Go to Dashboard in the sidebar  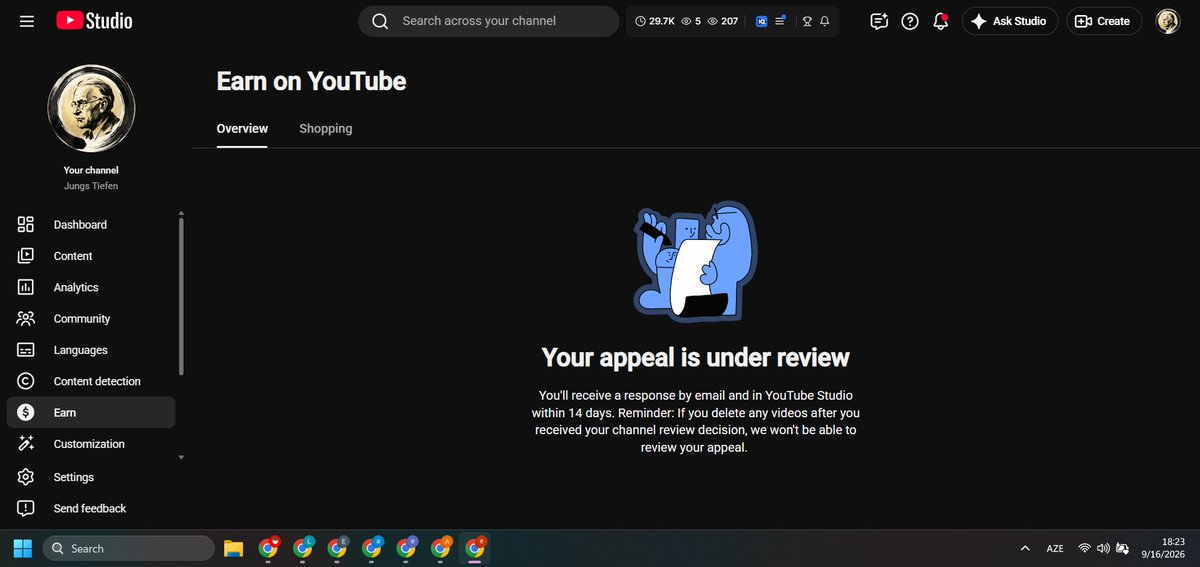coord(91,225)
